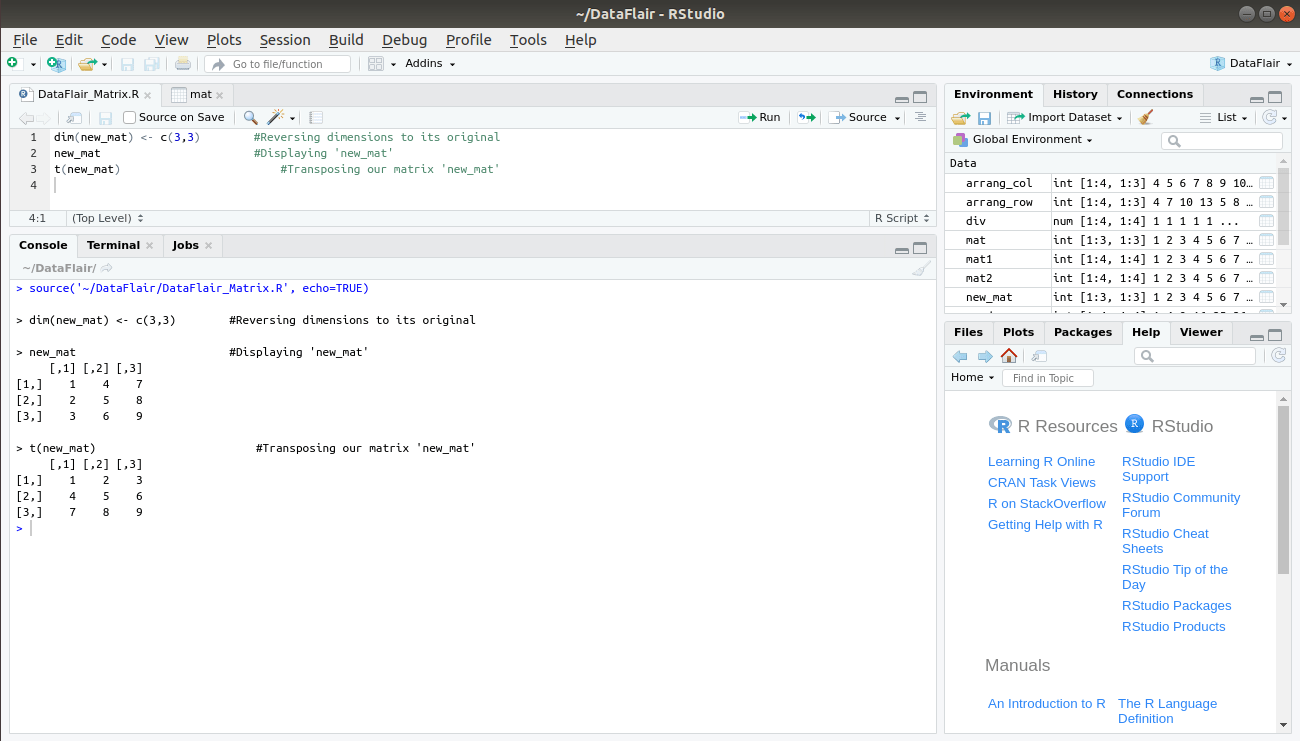This screenshot has height=741, width=1300.
Task: Click the Go to file/function search field
Action: coord(280,63)
